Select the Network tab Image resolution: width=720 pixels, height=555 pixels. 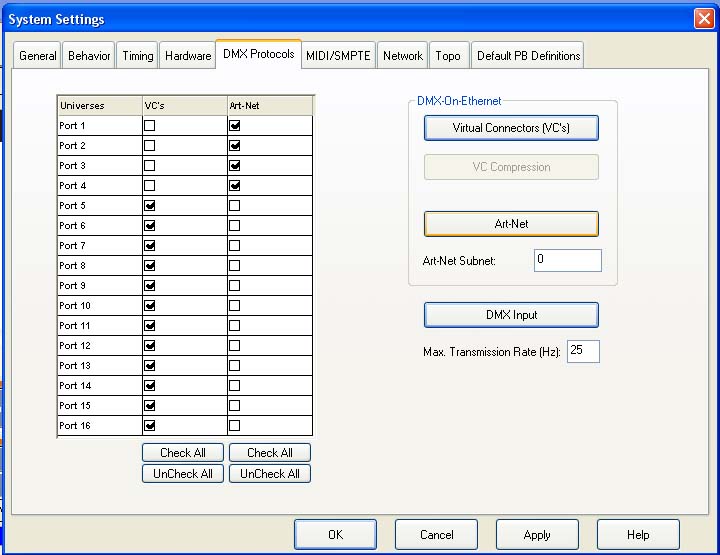point(403,56)
